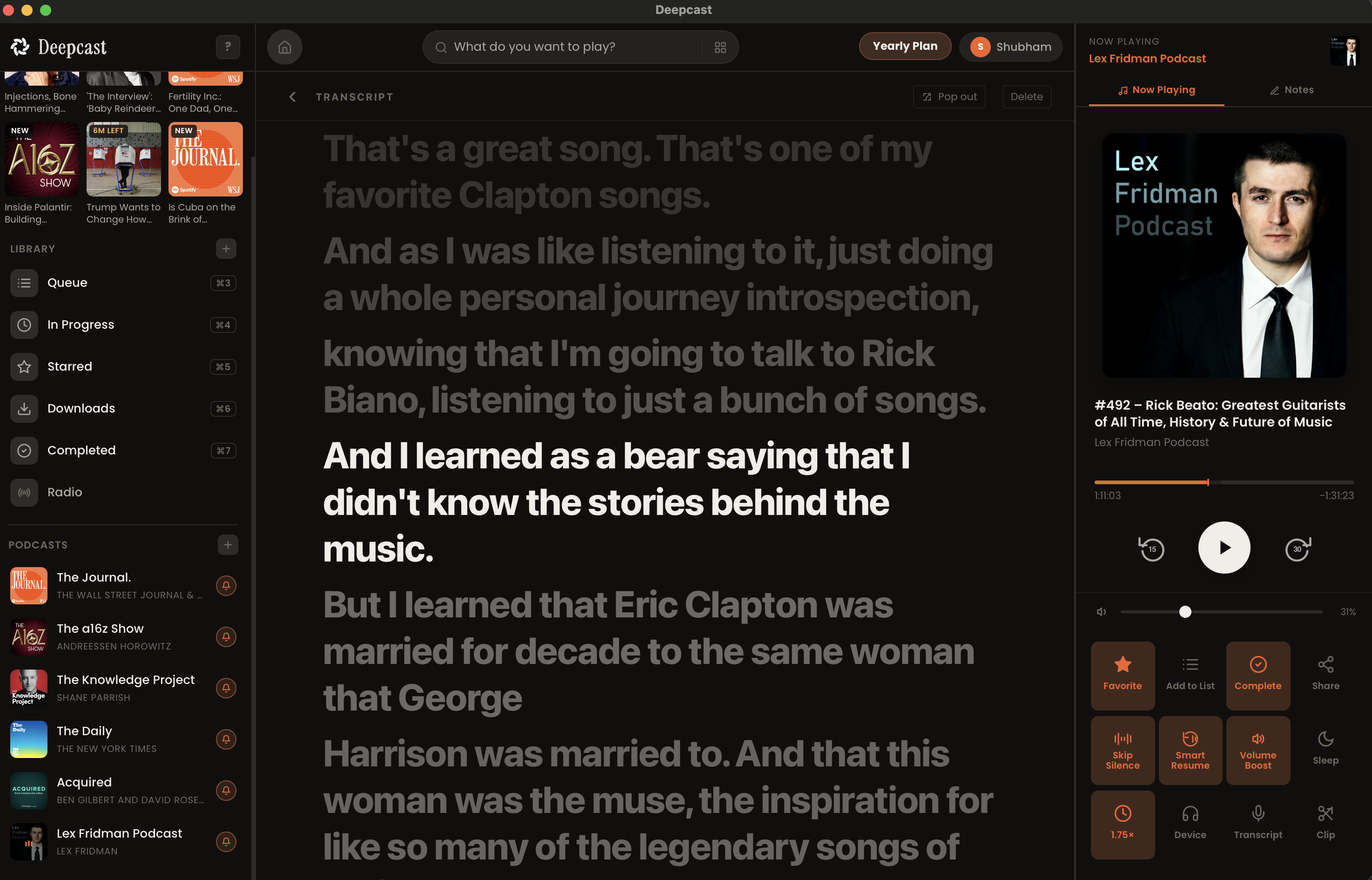Open the Clip tool
Image resolution: width=1372 pixels, height=880 pixels.
(1325, 823)
